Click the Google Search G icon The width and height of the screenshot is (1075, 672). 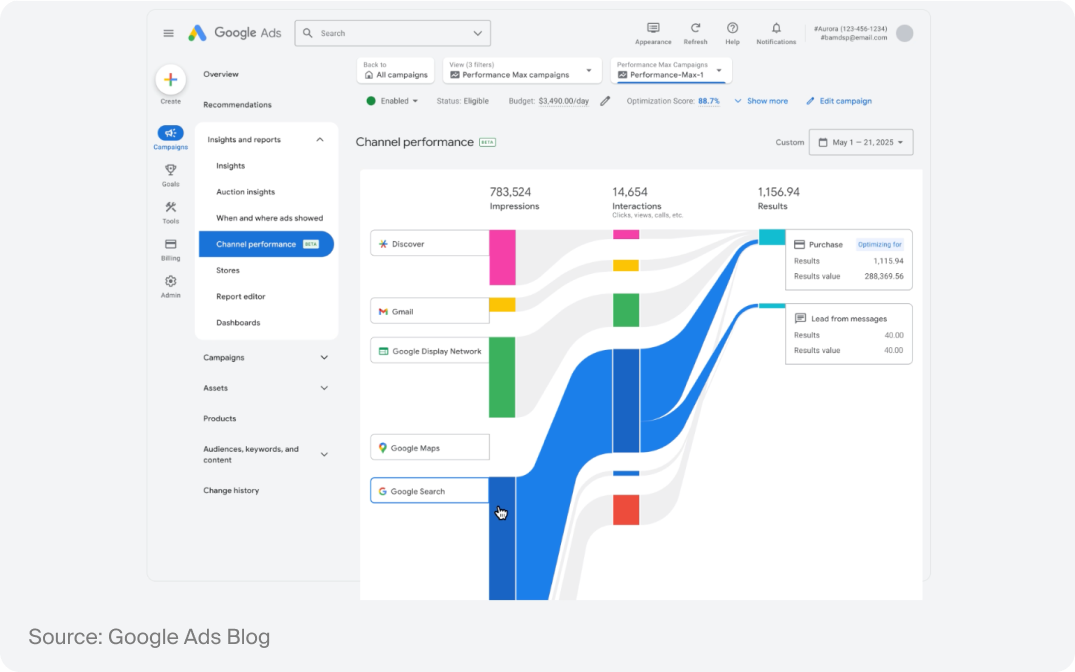pos(383,491)
